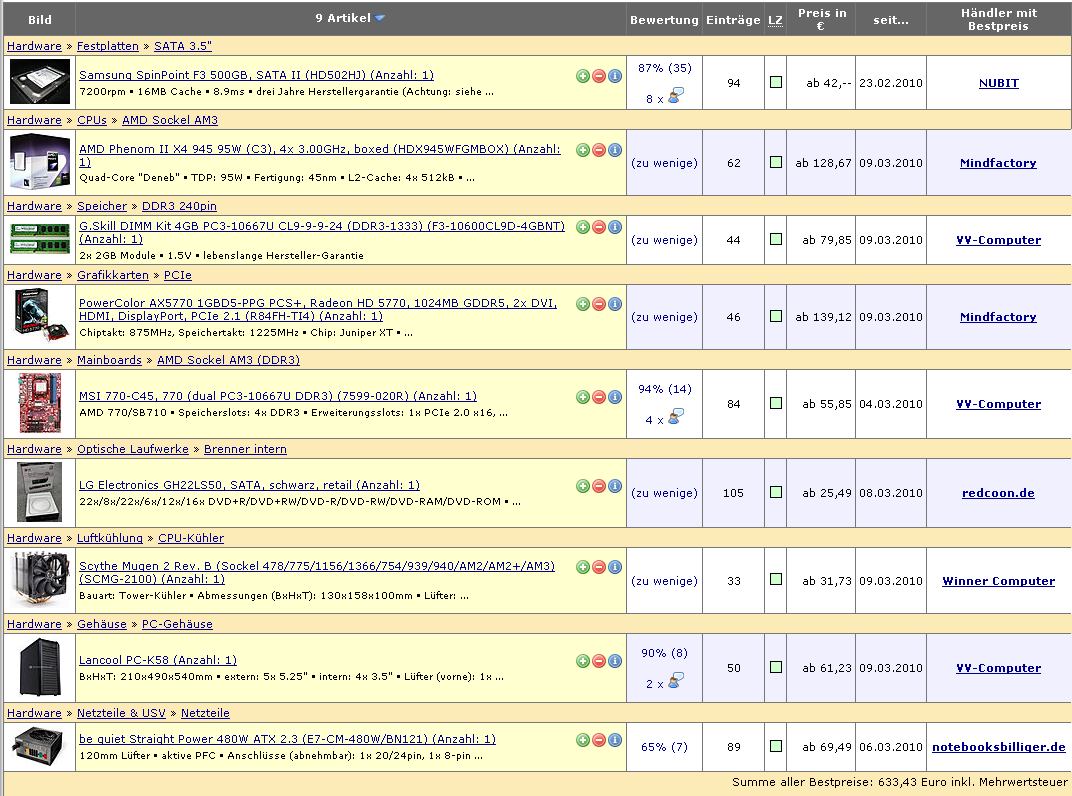This screenshot has height=796, width=1072.
Task: Tick LZ checkbox for be quiet Straight Power
Action: 776,745
